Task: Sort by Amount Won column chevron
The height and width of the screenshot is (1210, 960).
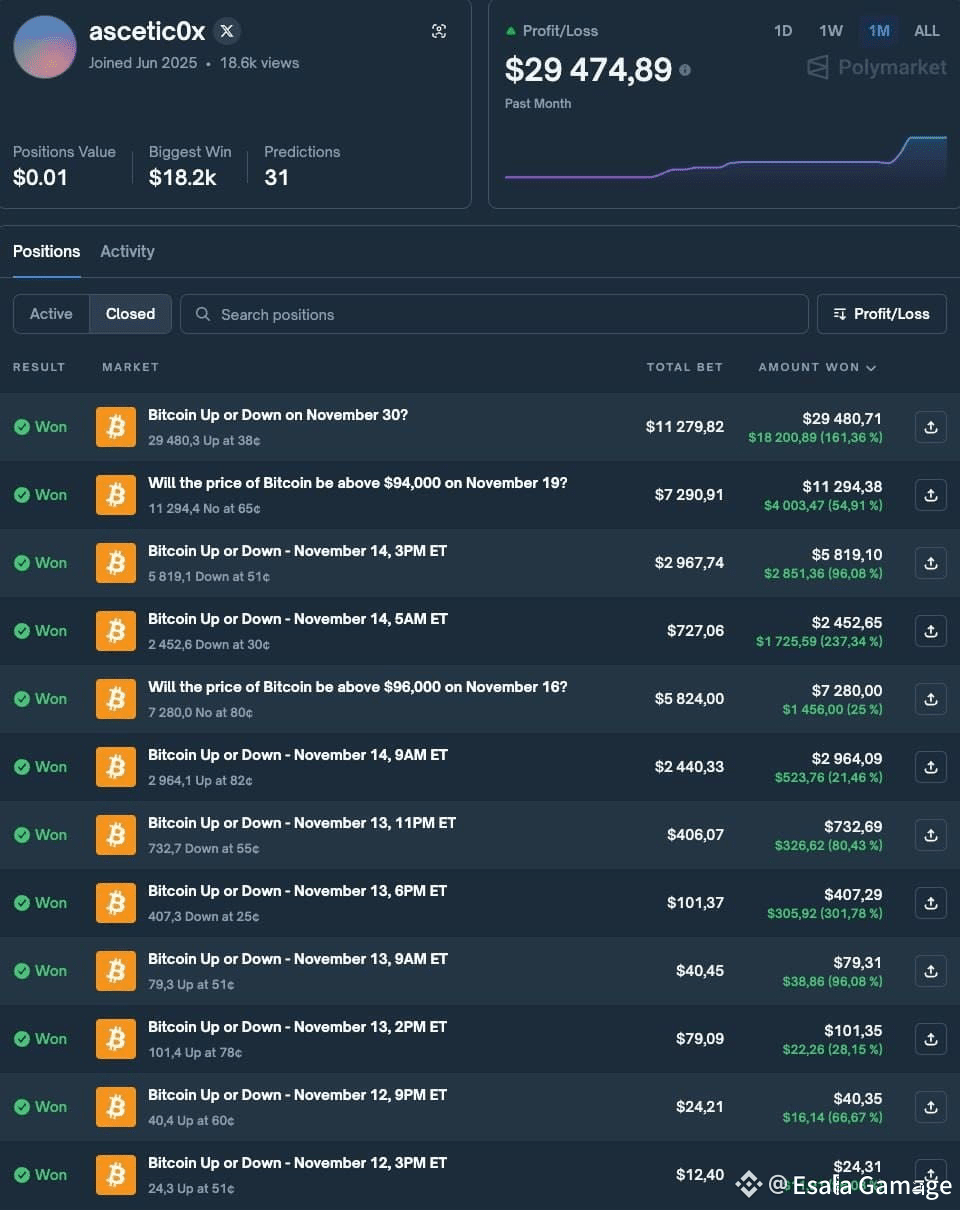Action: [x=871, y=368]
